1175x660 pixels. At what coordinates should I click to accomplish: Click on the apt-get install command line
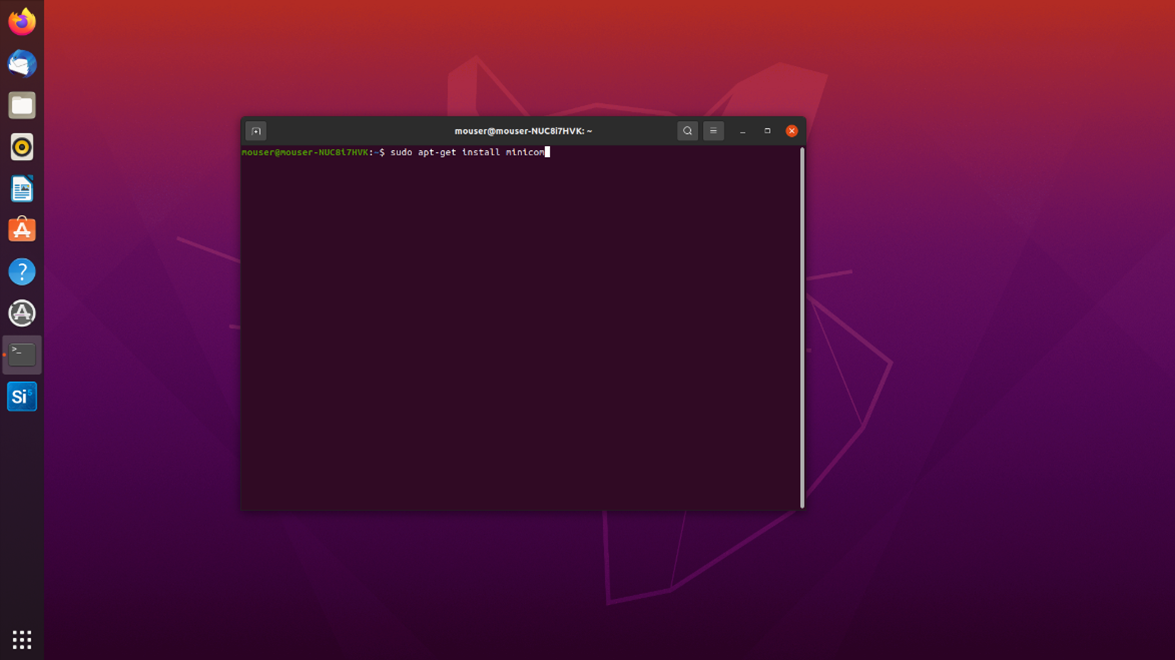(466, 152)
